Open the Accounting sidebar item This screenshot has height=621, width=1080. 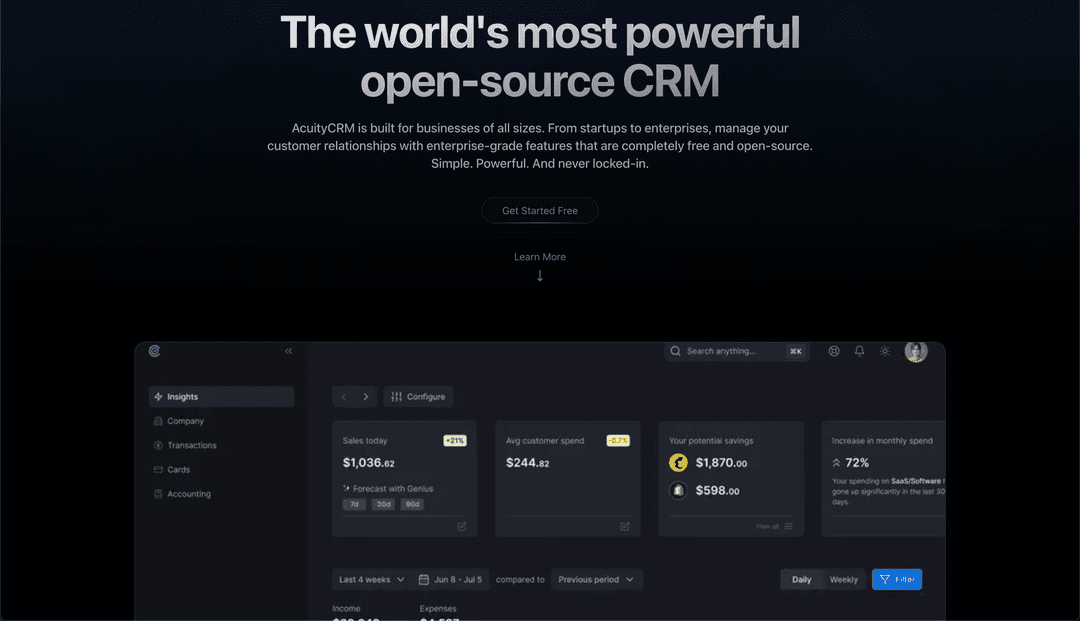point(221,494)
